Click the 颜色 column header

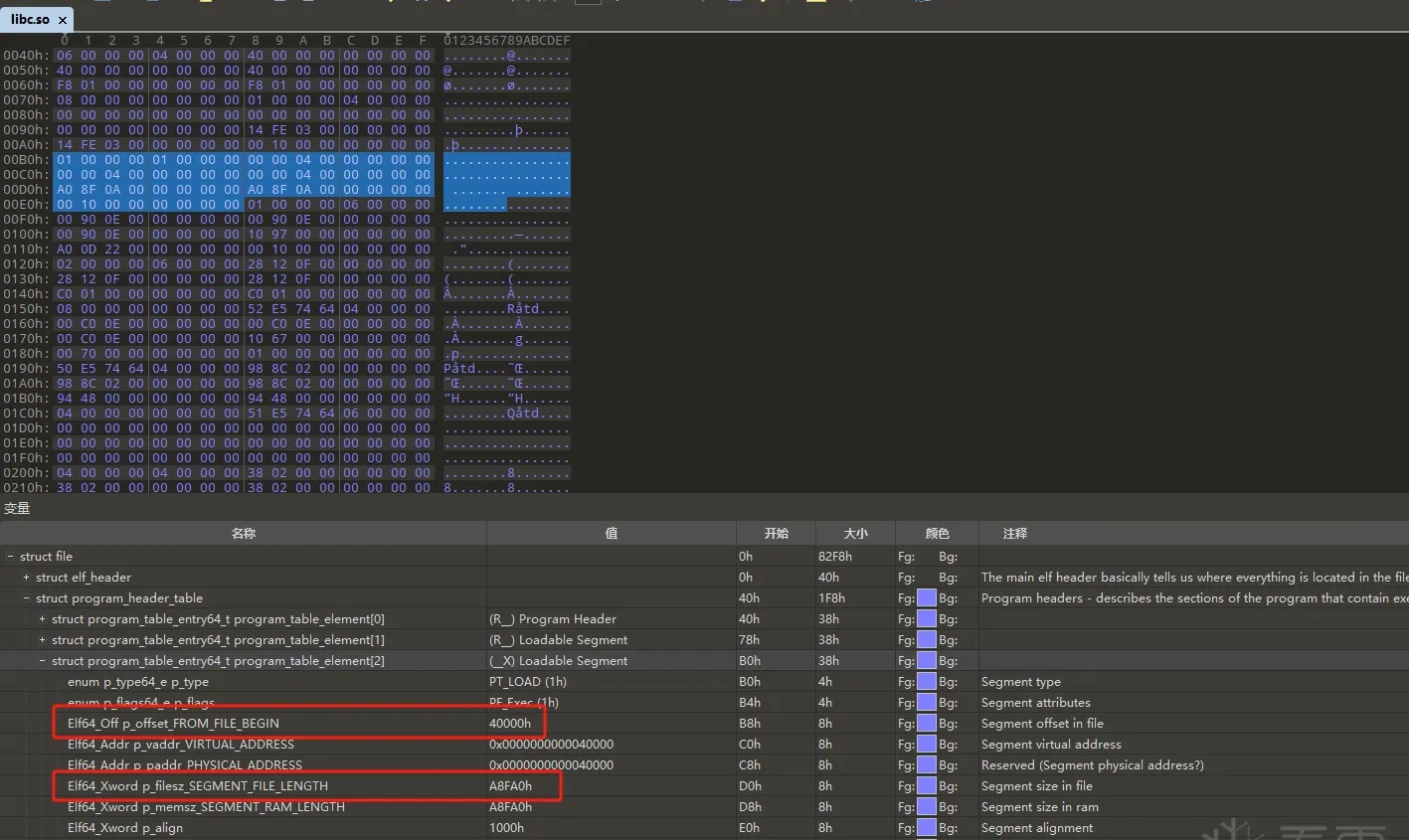point(937,534)
